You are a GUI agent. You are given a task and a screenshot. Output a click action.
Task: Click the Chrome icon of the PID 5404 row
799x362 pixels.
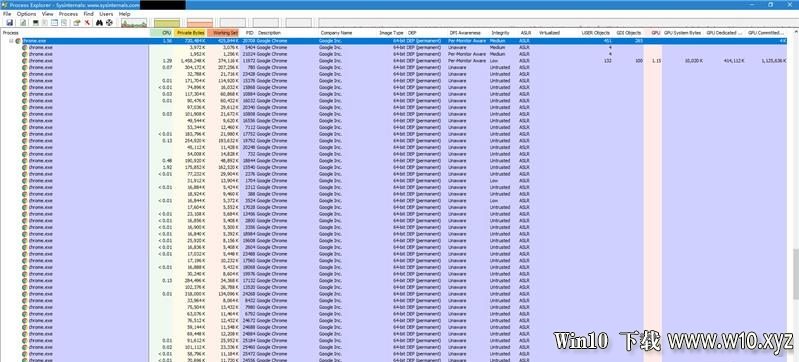point(25,47)
